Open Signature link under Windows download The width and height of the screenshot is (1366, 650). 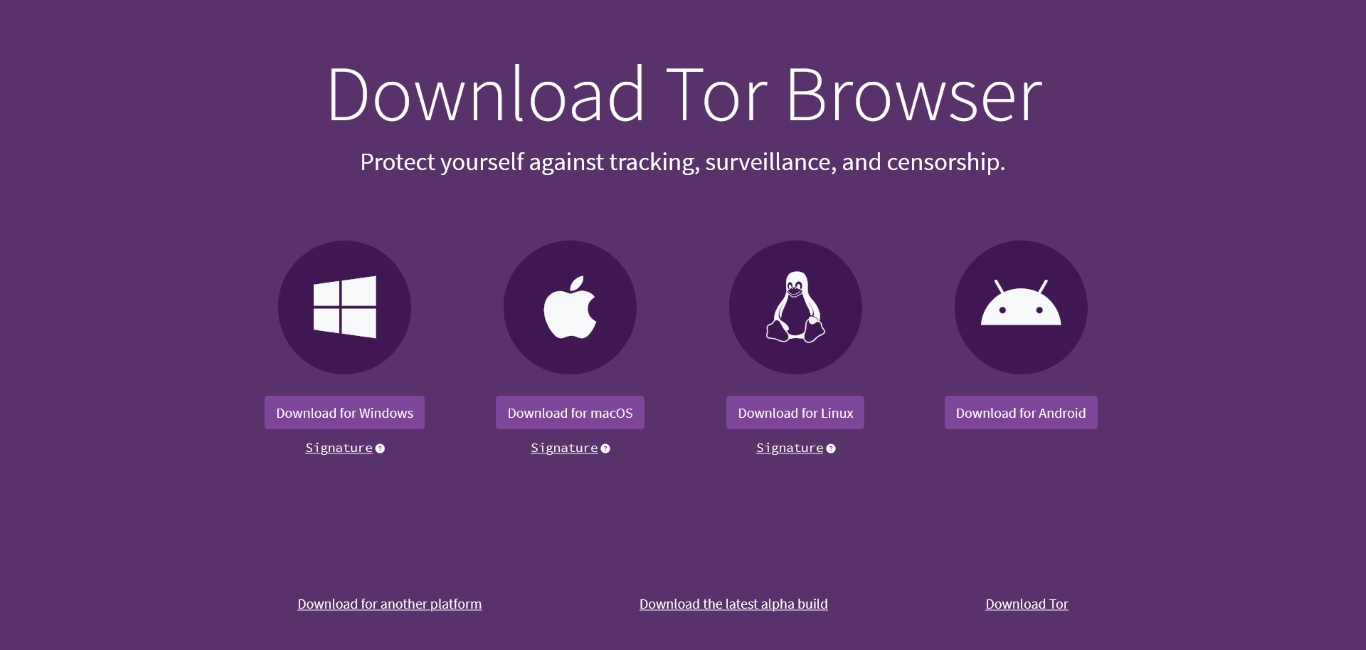(x=339, y=448)
